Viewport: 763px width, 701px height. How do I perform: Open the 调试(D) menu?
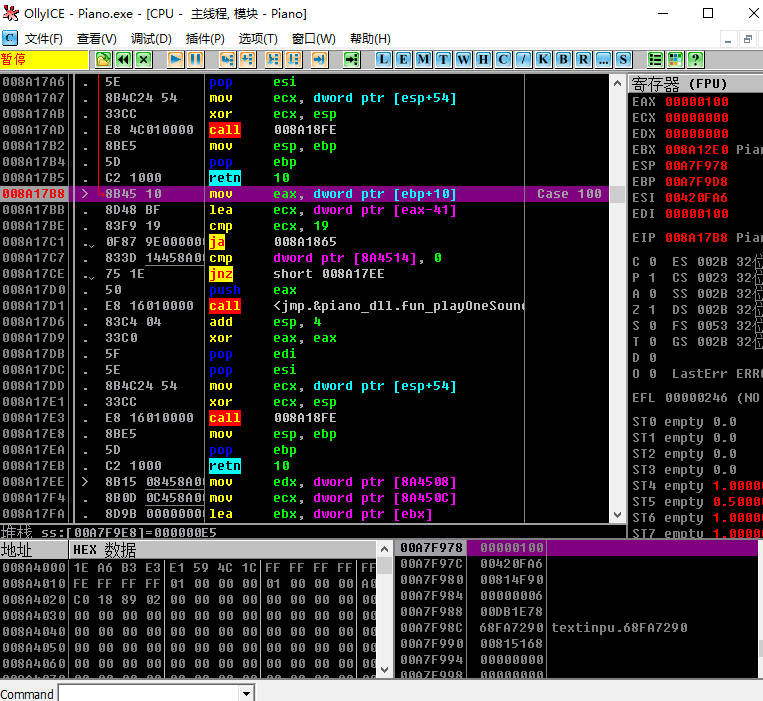click(x=151, y=38)
